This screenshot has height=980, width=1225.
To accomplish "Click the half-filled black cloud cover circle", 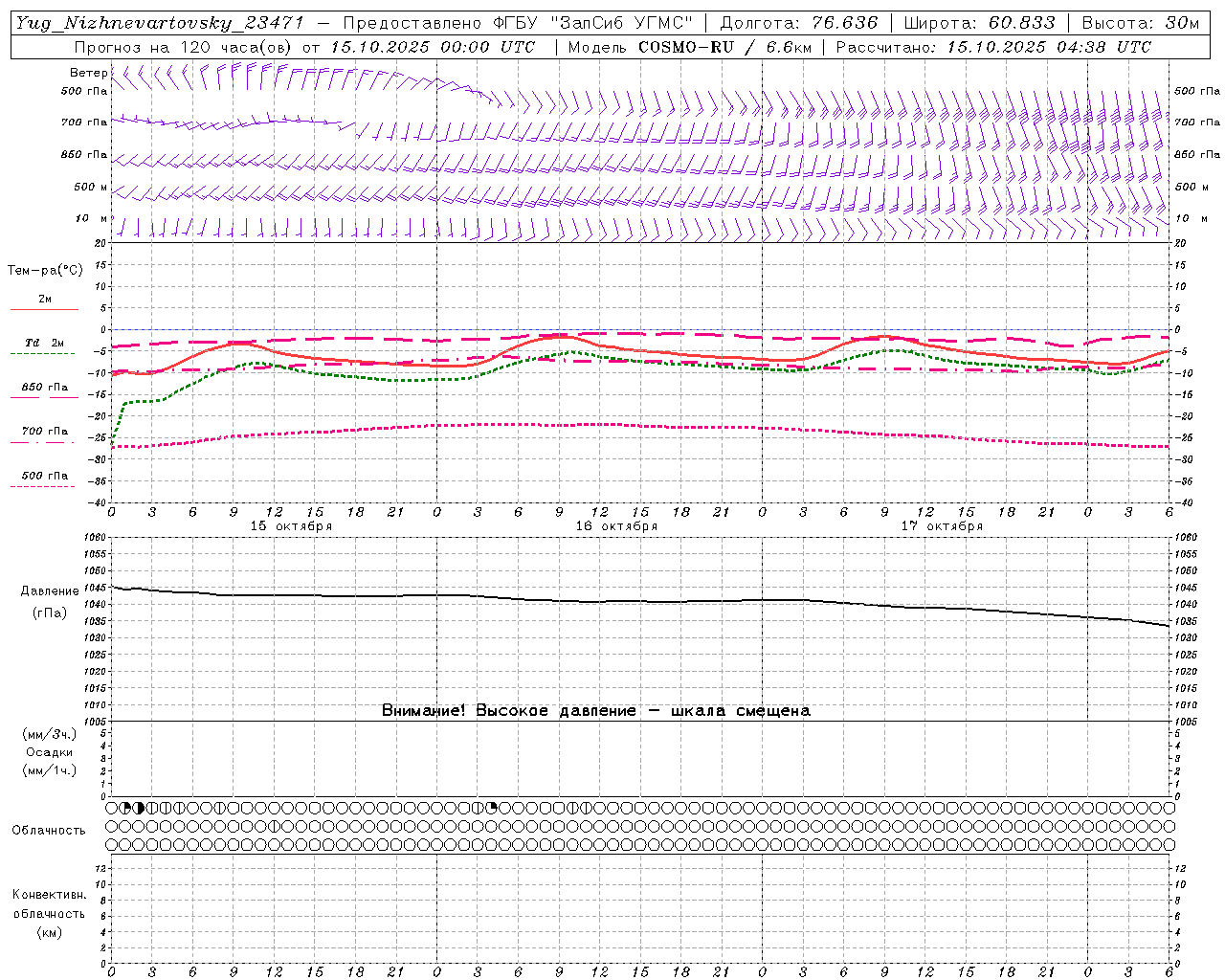I will (139, 808).
